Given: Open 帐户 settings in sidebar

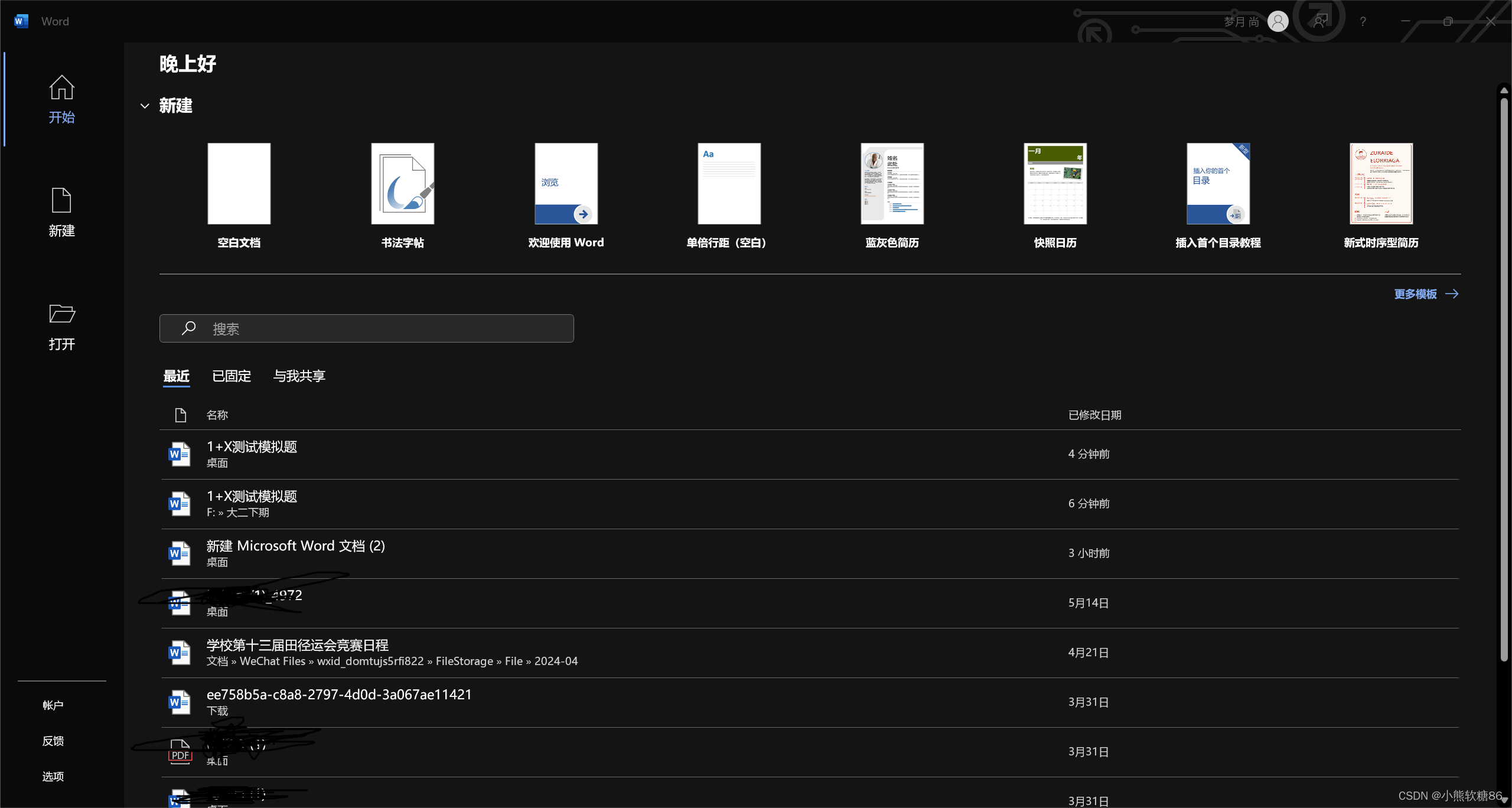Looking at the screenshot, I should point(53,705).
